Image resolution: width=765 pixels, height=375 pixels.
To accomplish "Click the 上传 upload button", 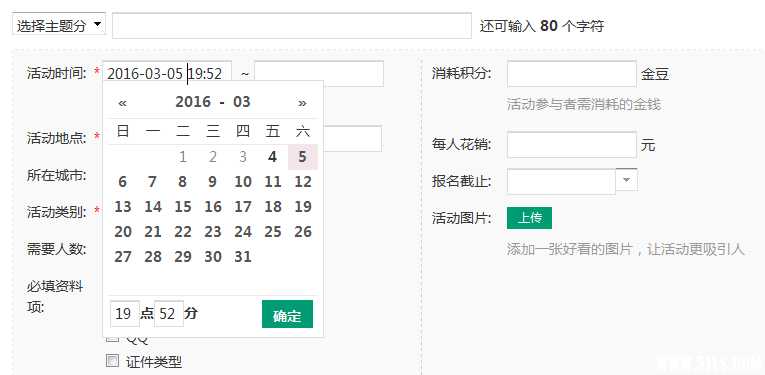I will [529, 218].
